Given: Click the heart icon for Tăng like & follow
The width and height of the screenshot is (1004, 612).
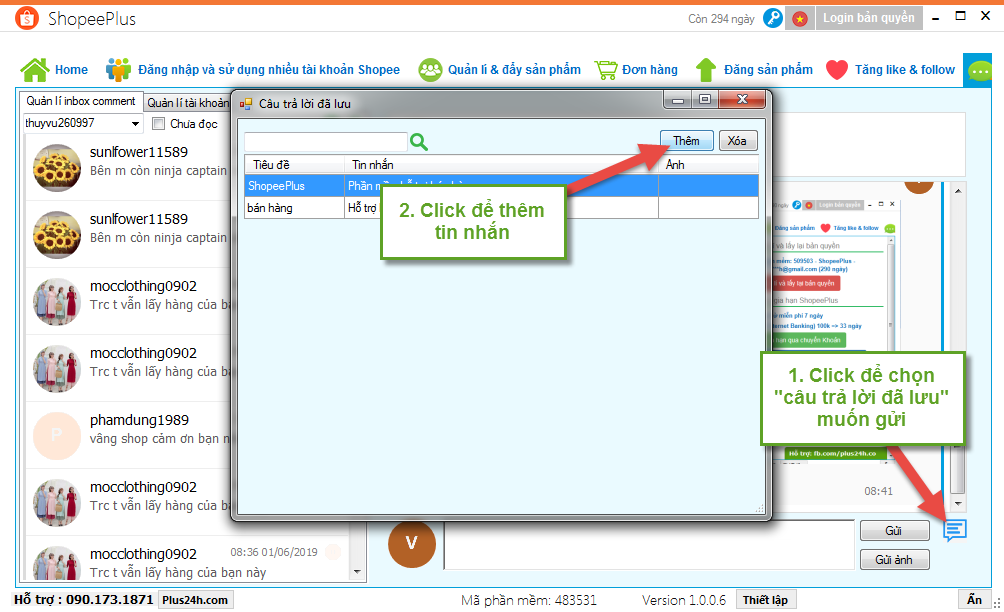Looking at the screenshot, I should coord(837,70).
